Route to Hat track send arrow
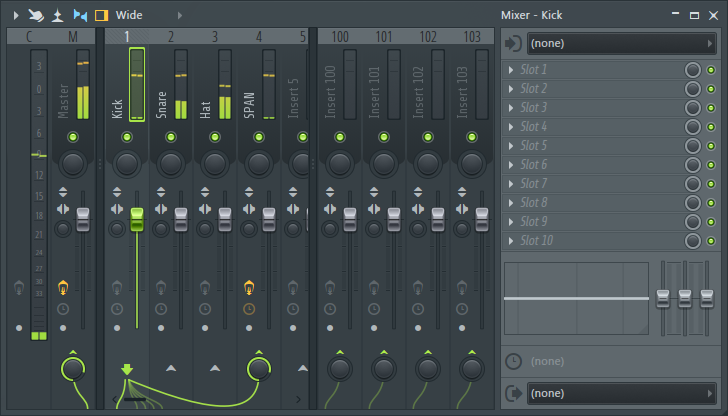 (214, 368)
